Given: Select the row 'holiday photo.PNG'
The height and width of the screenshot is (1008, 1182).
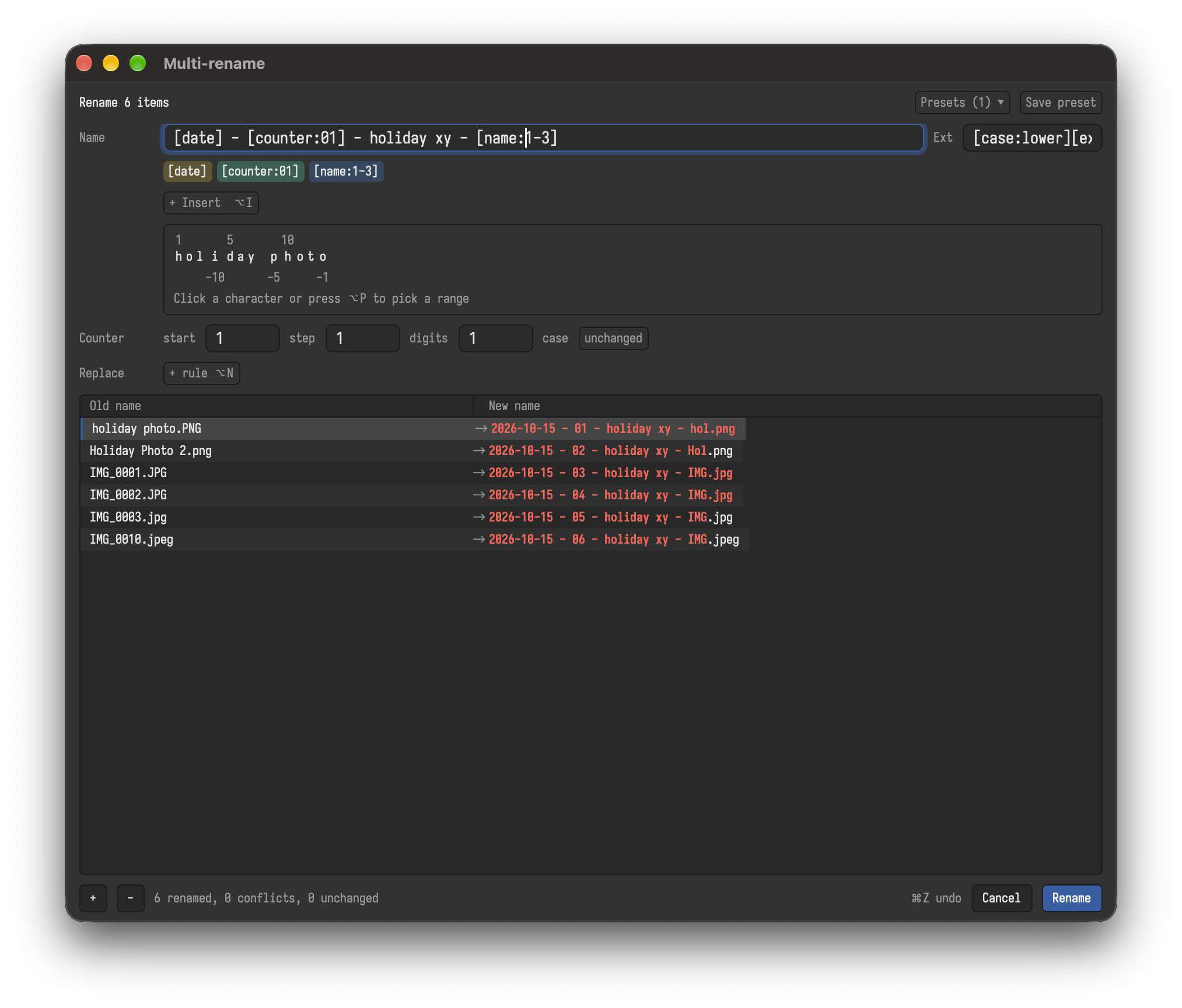Looking at the screenshot, I should [413, 429].
